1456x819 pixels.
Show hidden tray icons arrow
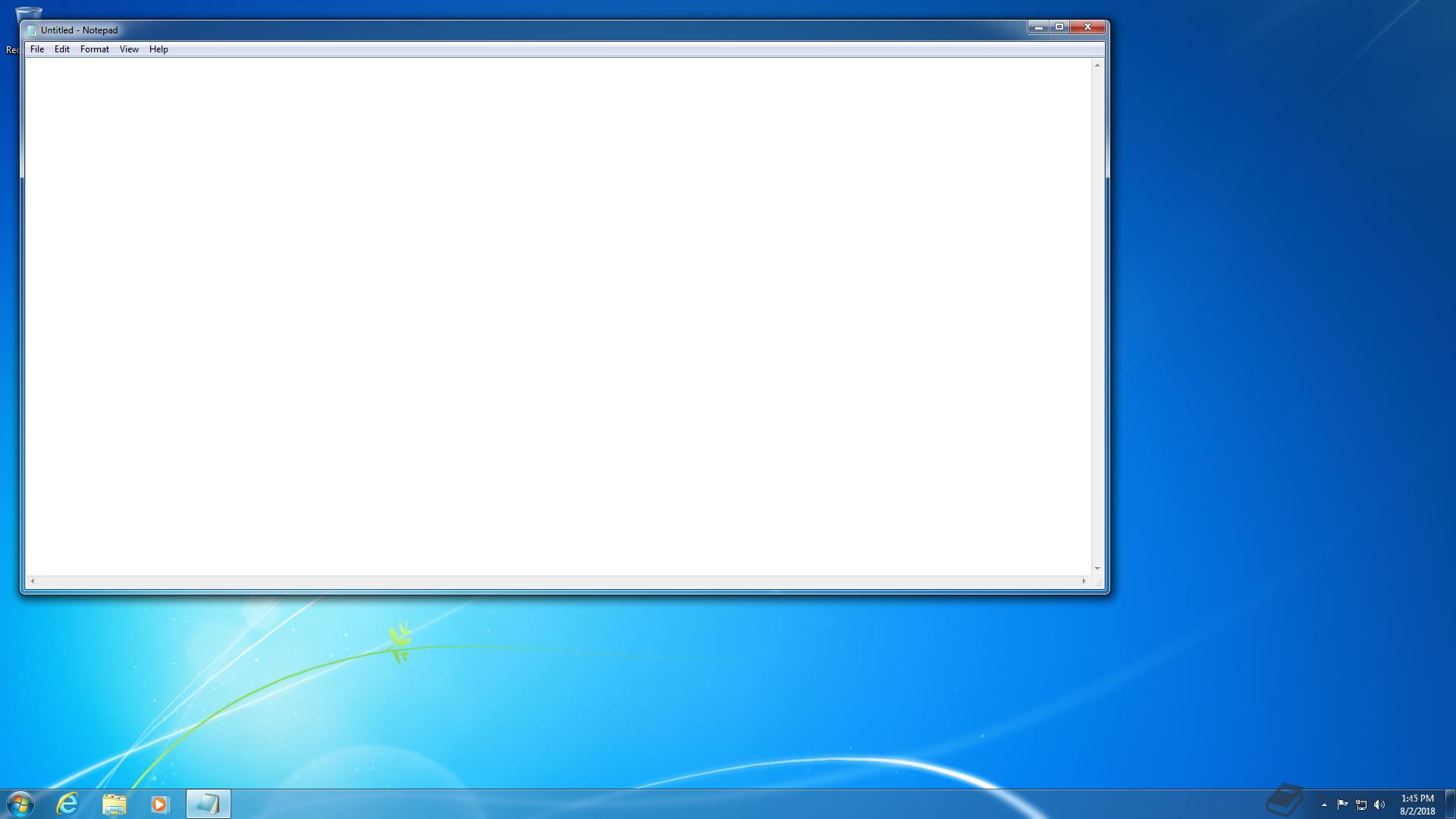tap(1324, 805)
